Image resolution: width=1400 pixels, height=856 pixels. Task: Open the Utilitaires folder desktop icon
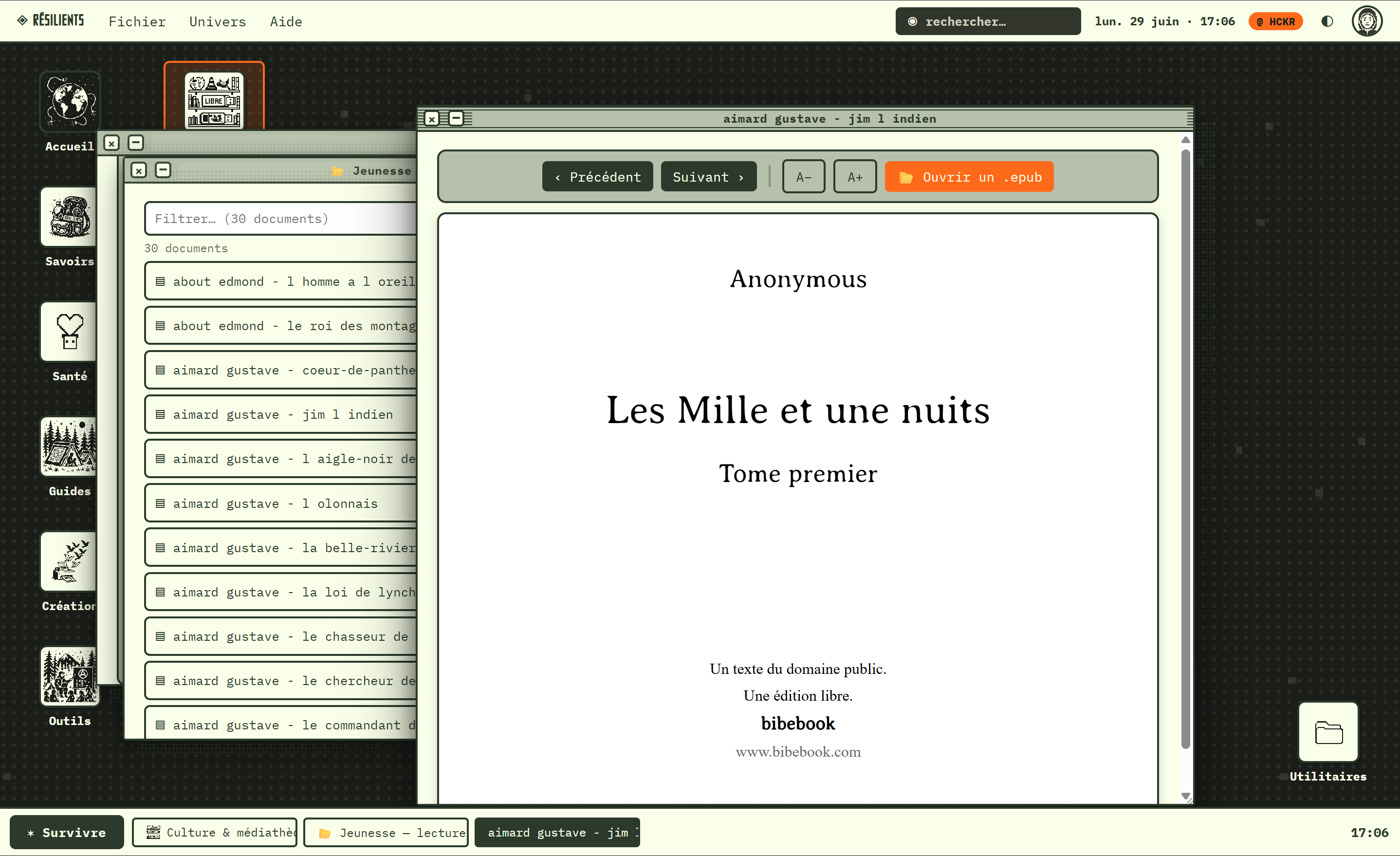pyautogui.click(x=1328, y=731)
